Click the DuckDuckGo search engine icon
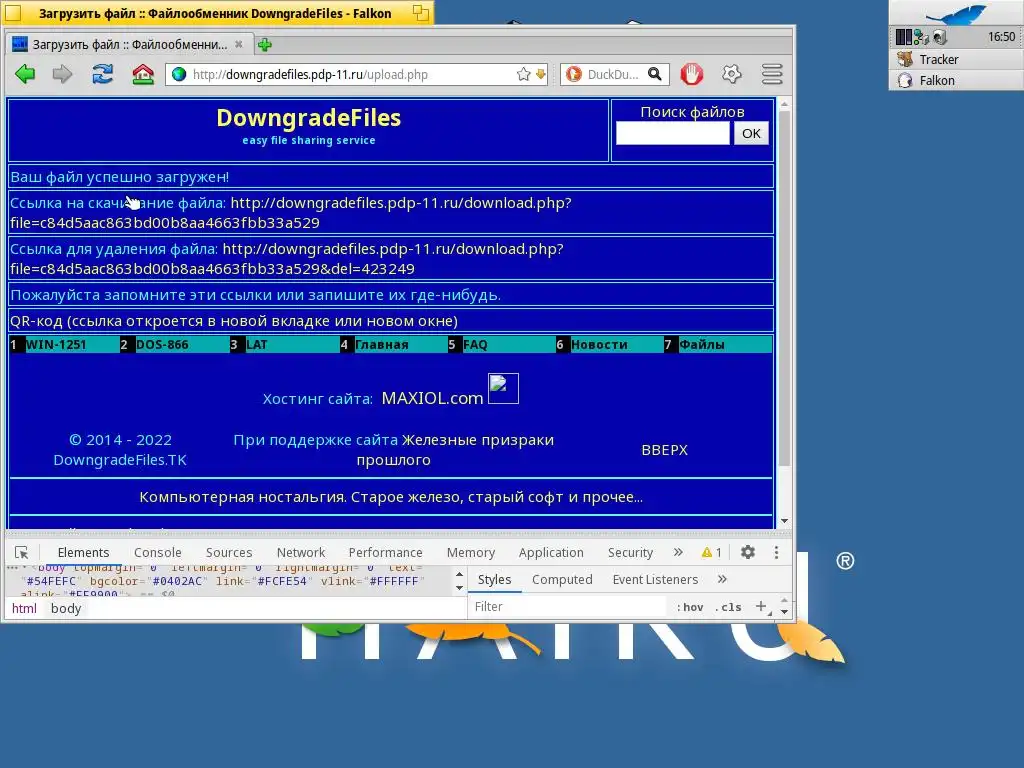 tap(573, 74)
